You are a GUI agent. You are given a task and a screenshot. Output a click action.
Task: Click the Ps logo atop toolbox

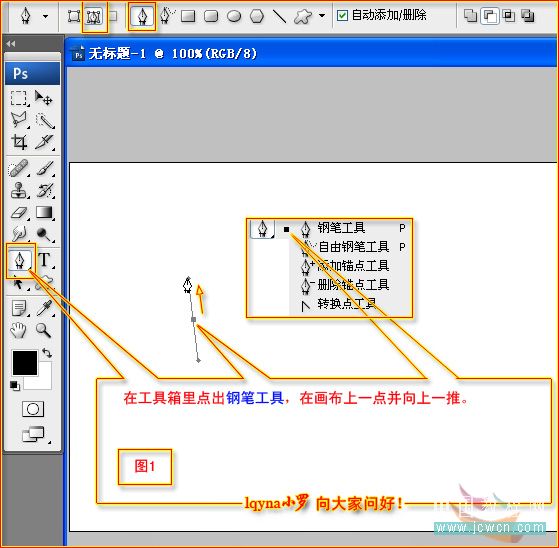(x=32, y=73)
